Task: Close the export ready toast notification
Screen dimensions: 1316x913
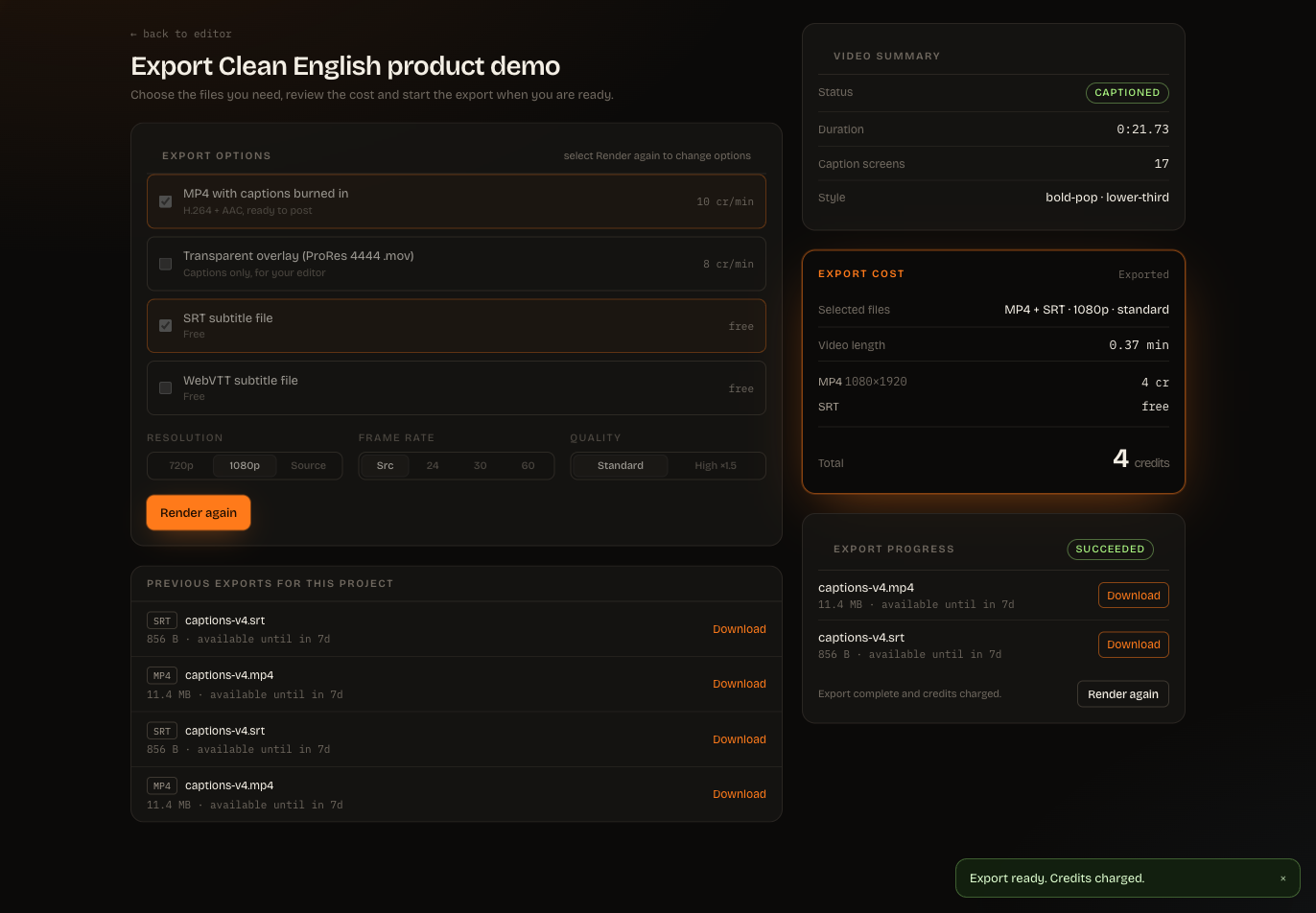Action: coord(1282,878)
